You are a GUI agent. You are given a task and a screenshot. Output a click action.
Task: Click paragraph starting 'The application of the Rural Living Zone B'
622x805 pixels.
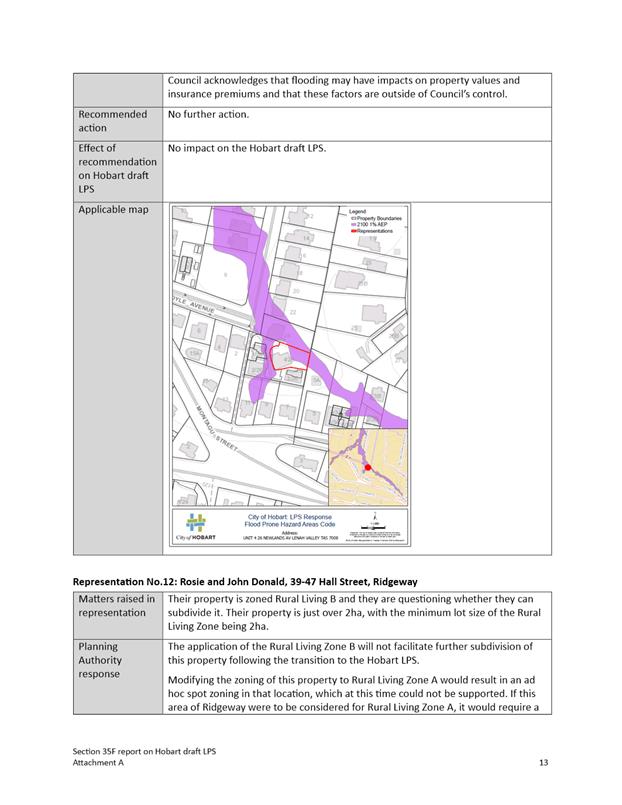[x=351, y=653]
